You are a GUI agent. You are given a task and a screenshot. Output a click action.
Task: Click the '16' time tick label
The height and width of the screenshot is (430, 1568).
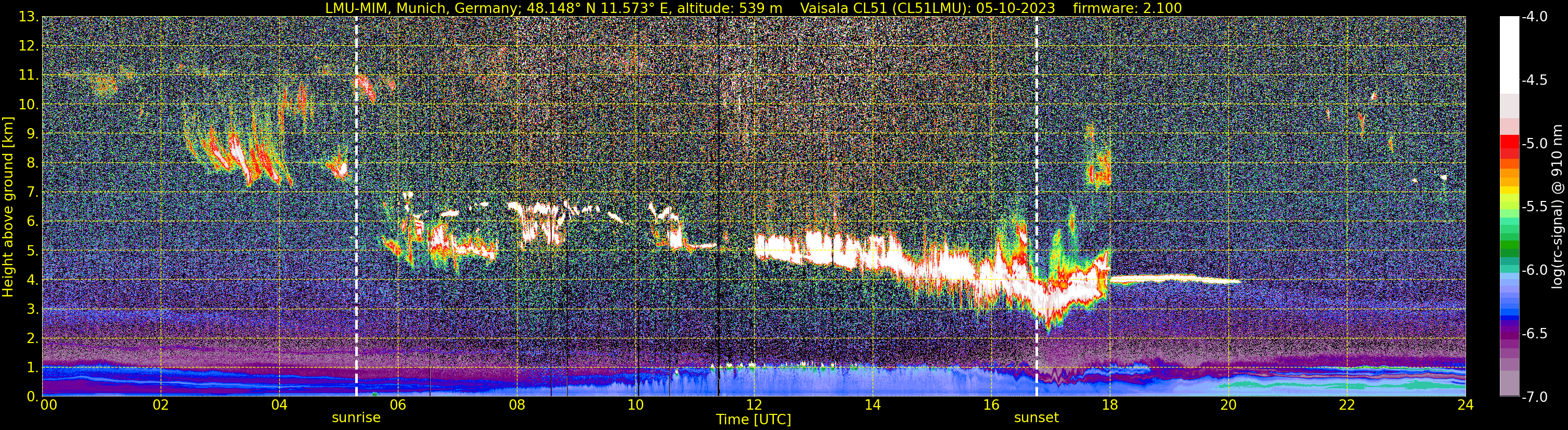(991, 405)
